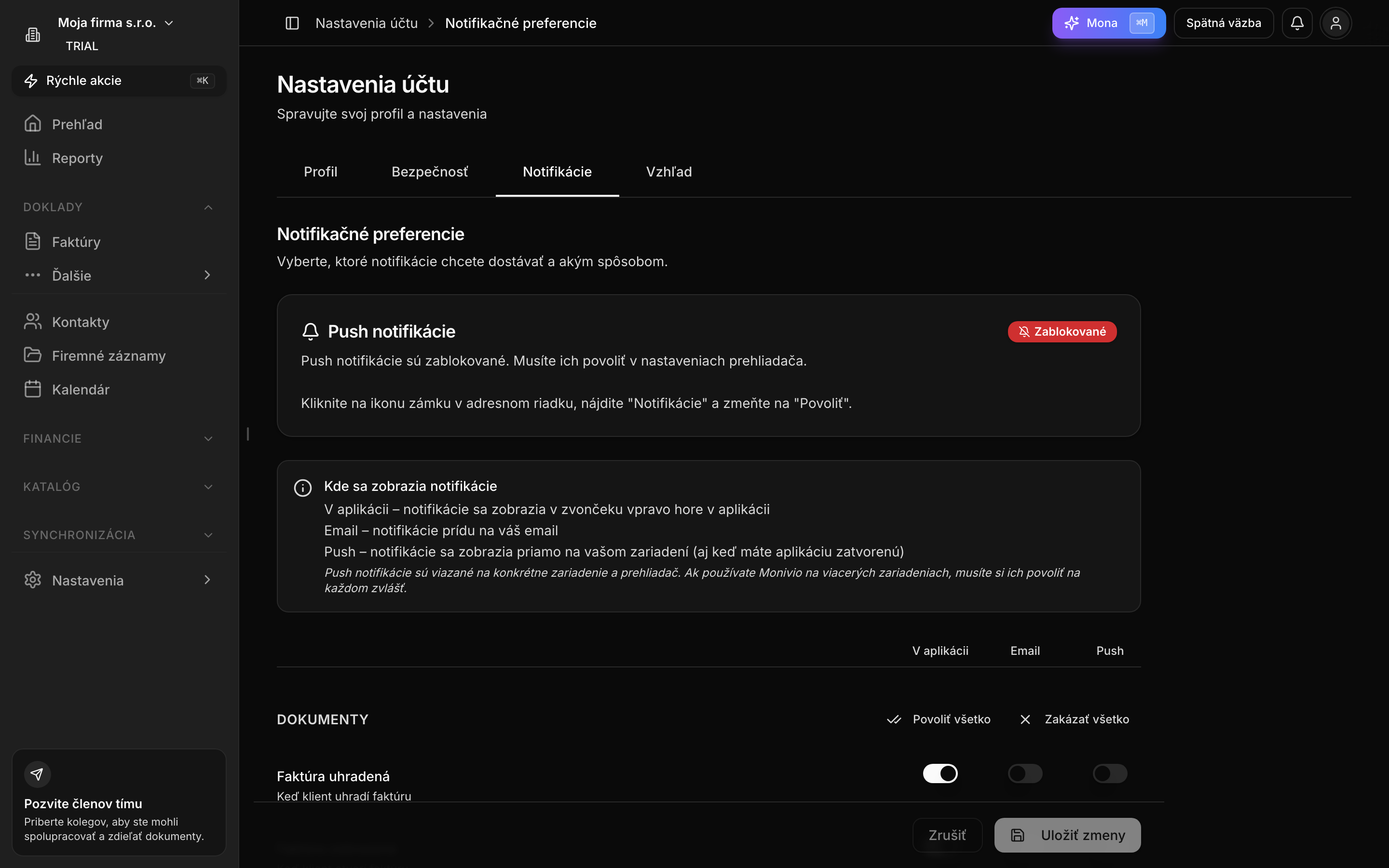Click the three-dots icon next to Ďalšie
The width and height of the screenshot is (1389, 868).
tap(33, 275)
